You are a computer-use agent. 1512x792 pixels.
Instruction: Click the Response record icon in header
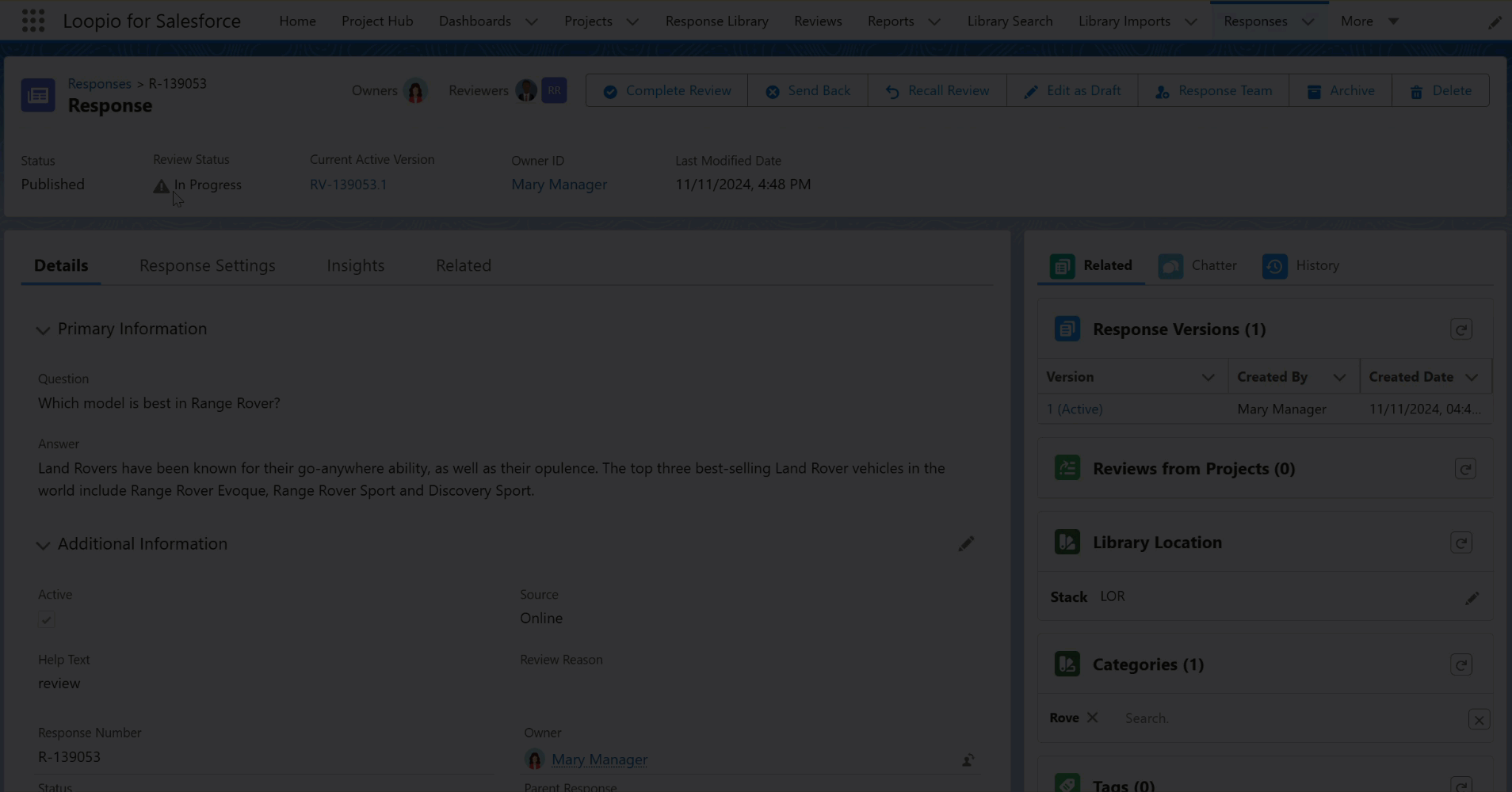coord(38,95)
